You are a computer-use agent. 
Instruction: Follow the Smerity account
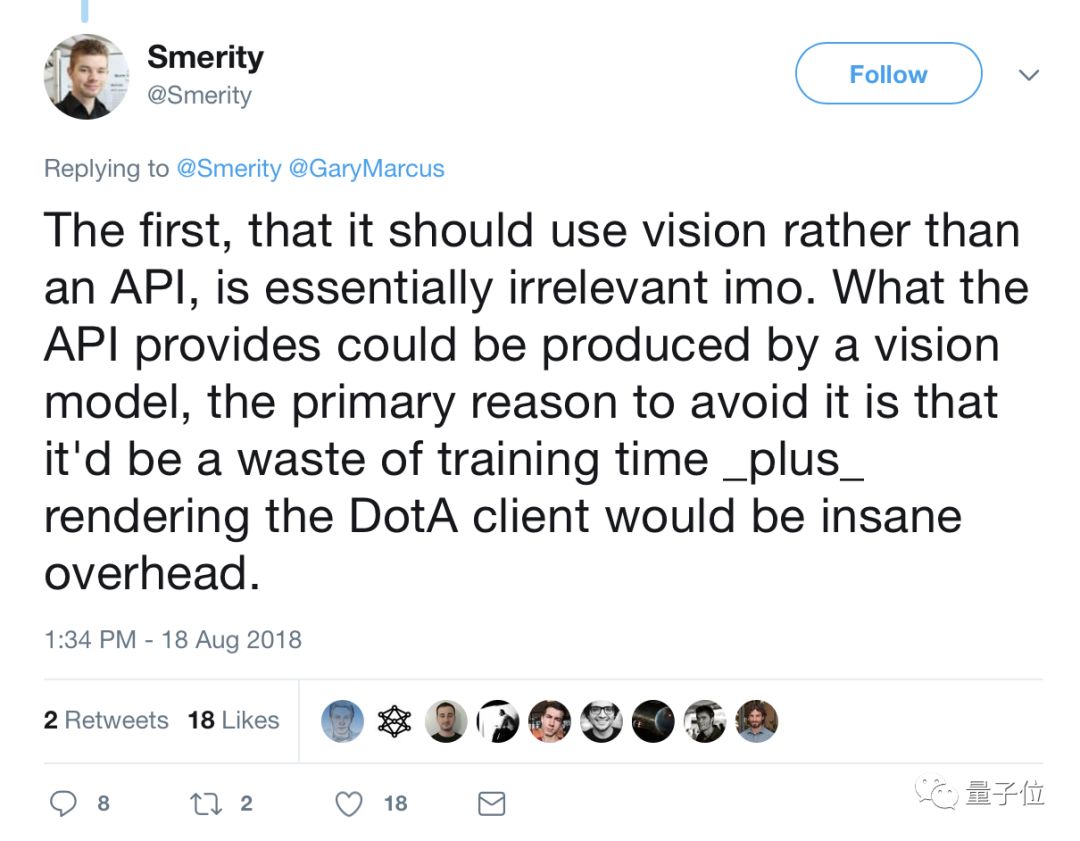(888, 74)
